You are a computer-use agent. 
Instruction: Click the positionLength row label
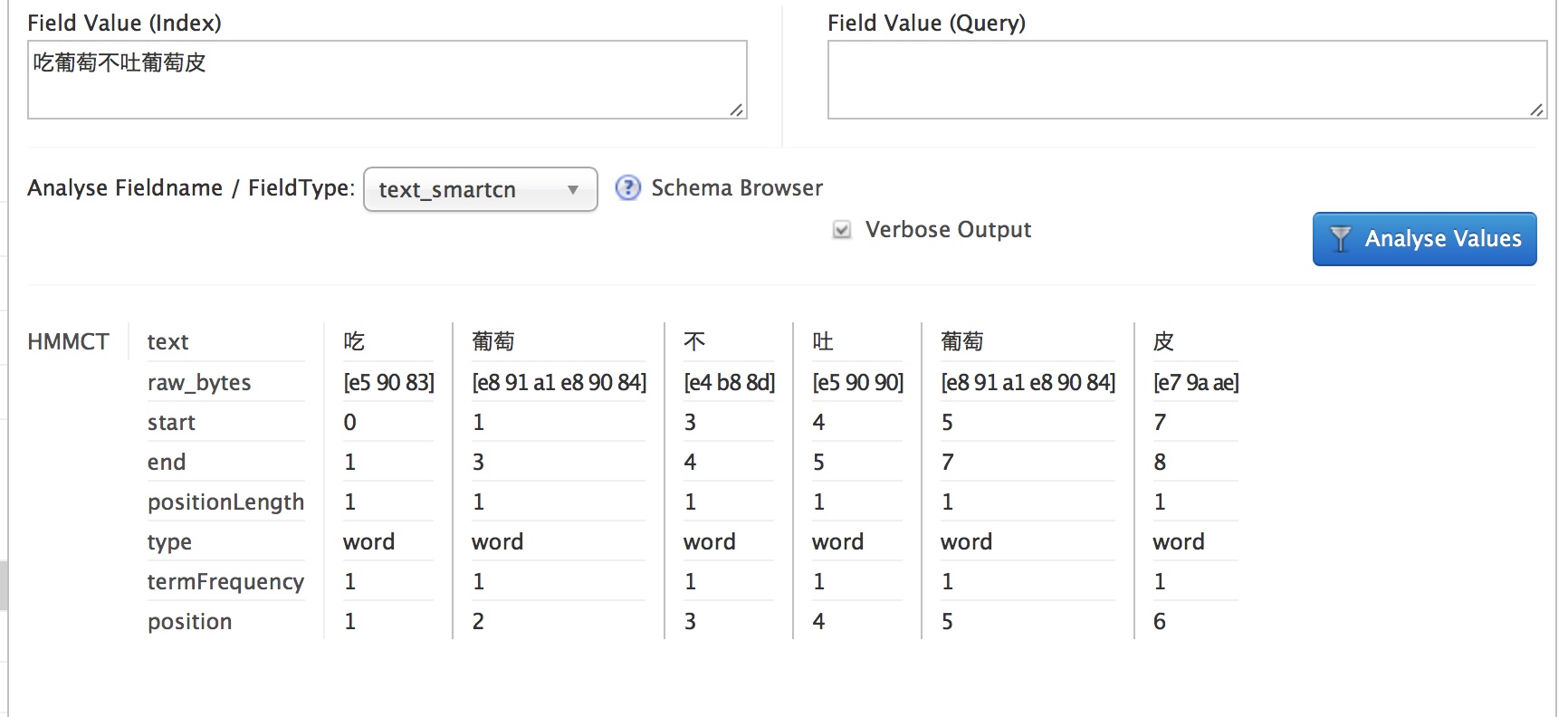[225, 502]
